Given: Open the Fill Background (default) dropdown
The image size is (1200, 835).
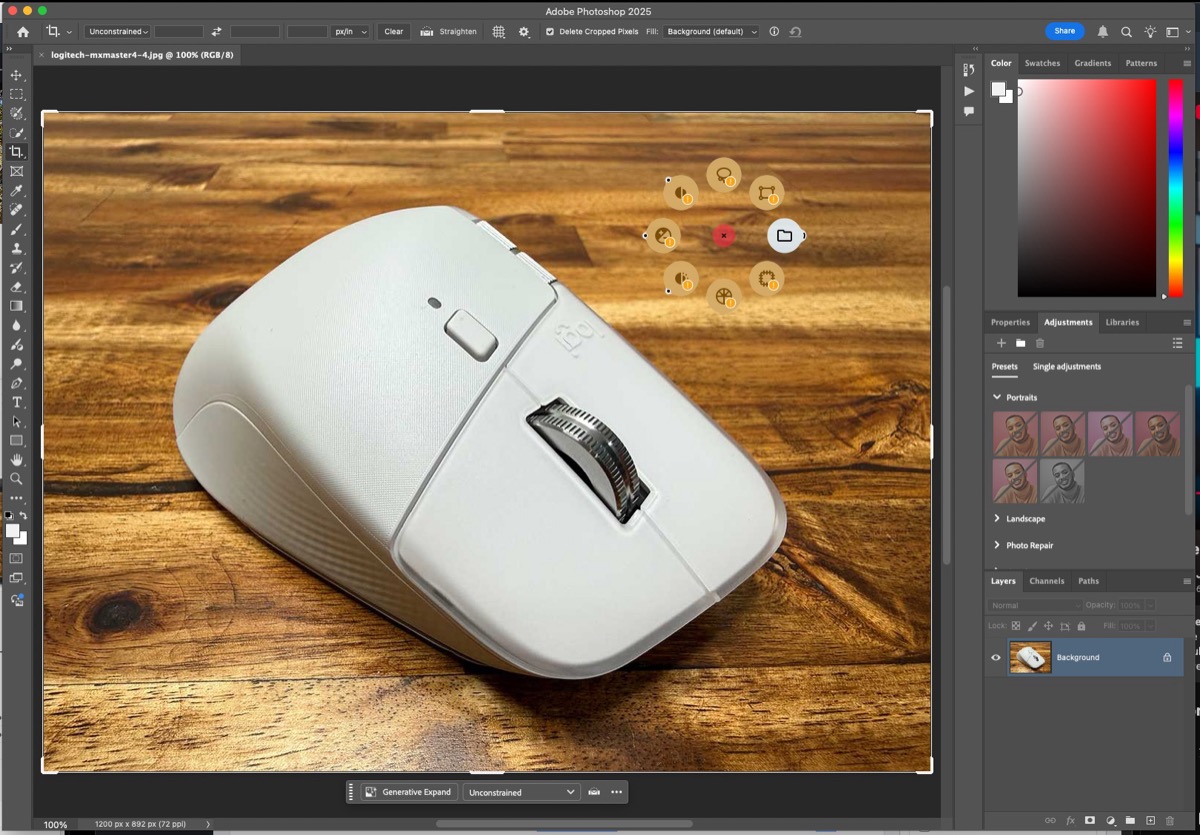Looking at the screenshot, I should (711, 32).
